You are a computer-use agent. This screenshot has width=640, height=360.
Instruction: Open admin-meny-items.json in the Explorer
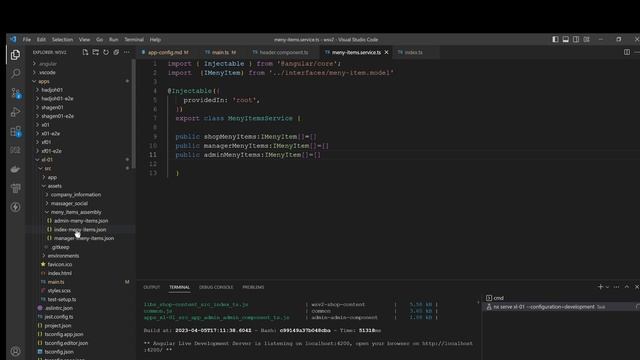[80, 221]
